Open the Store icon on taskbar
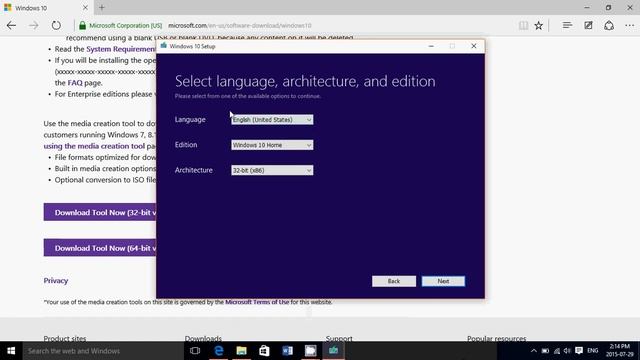Viewport: 640px width, 360px height. pyautogui.click(x=264, y=351)
